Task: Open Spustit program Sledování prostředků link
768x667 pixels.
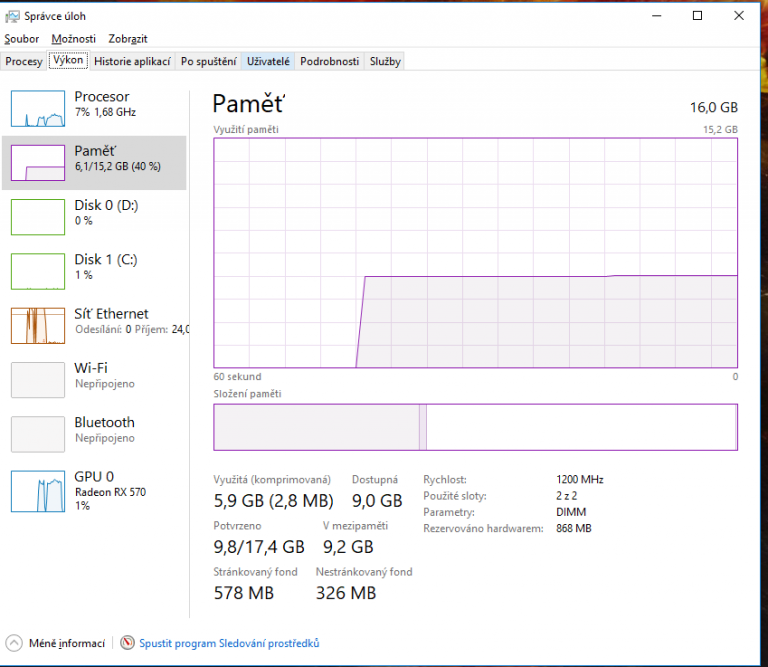Action: tap(229, 643)
